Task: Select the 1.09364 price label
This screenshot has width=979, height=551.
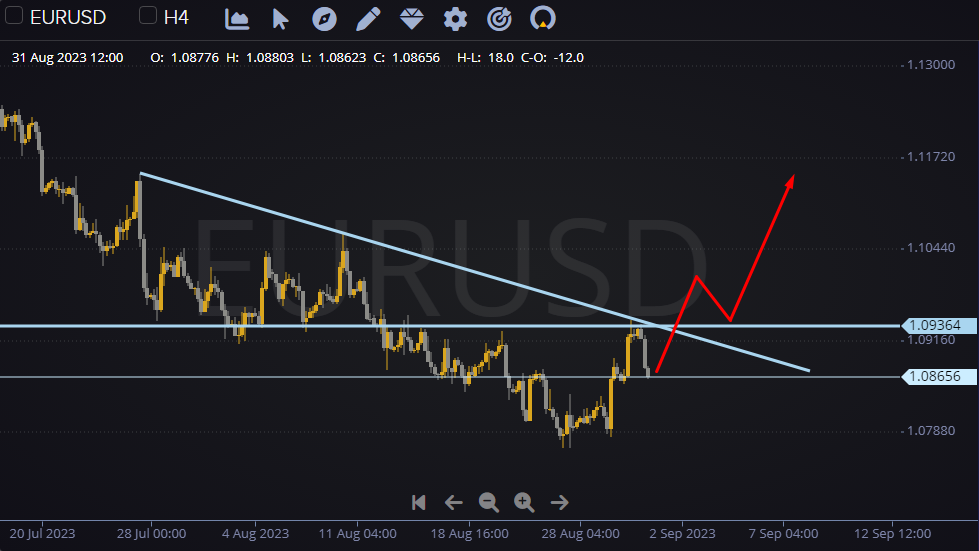Action: click(939, 325)
